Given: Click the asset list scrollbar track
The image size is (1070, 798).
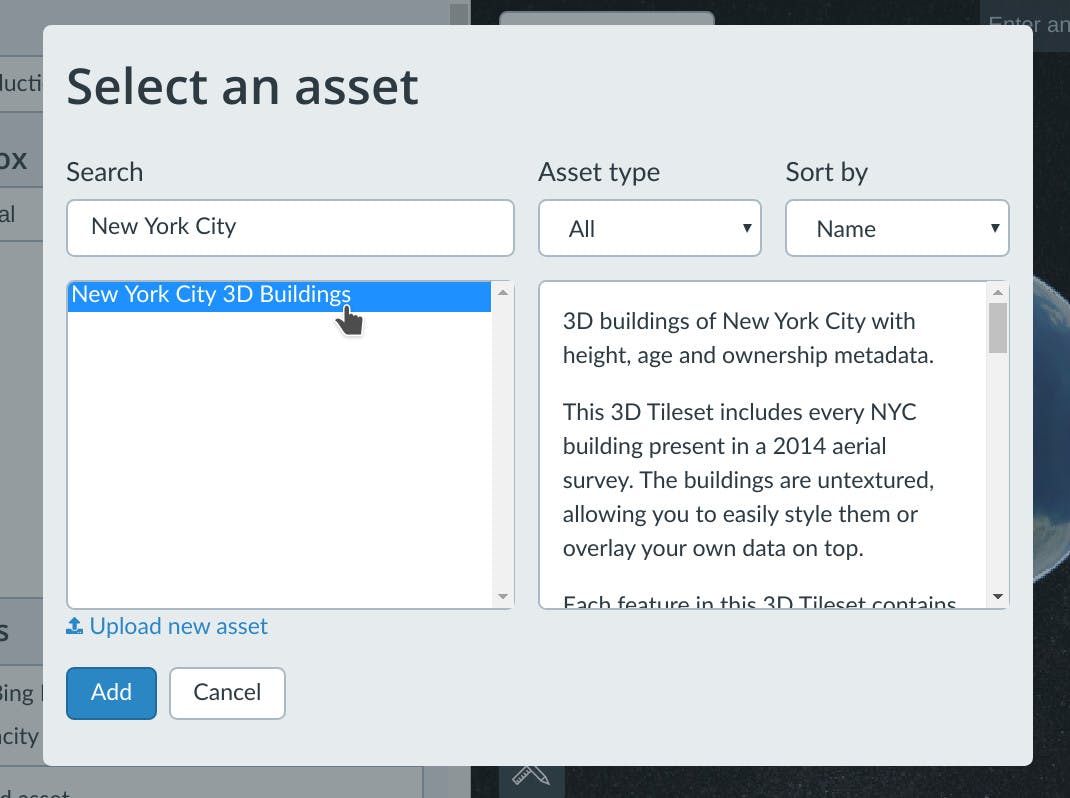Looking at the screenshot, I should click(x=503, y=450).
